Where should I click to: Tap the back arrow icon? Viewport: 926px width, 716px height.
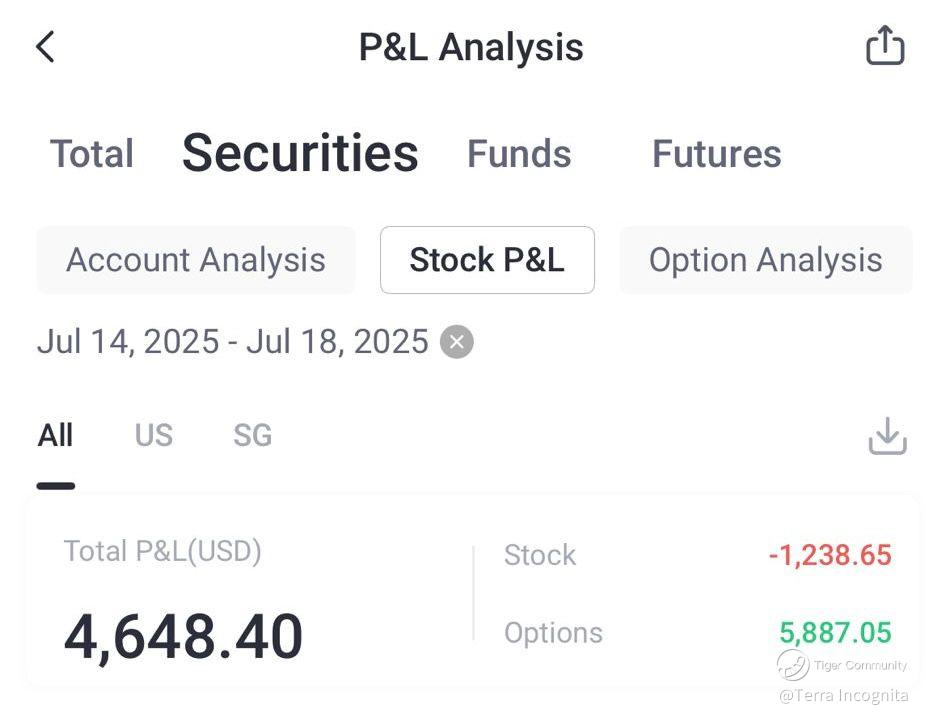[x=45, y=47]
